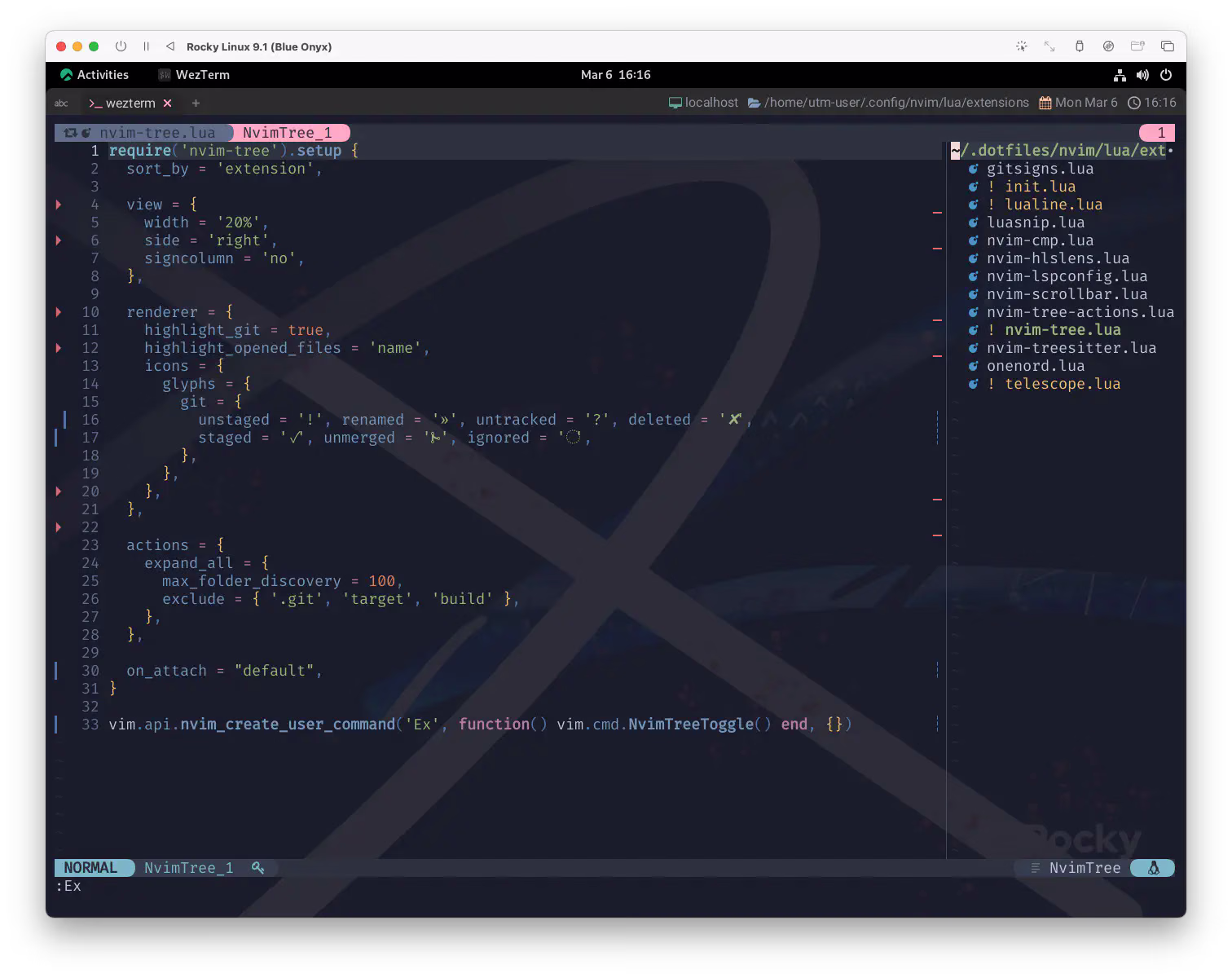This screenshot has width=1232, height=978.
Task: Open nvim-cmp.lua in the file tree
Action: (1040, 240)
